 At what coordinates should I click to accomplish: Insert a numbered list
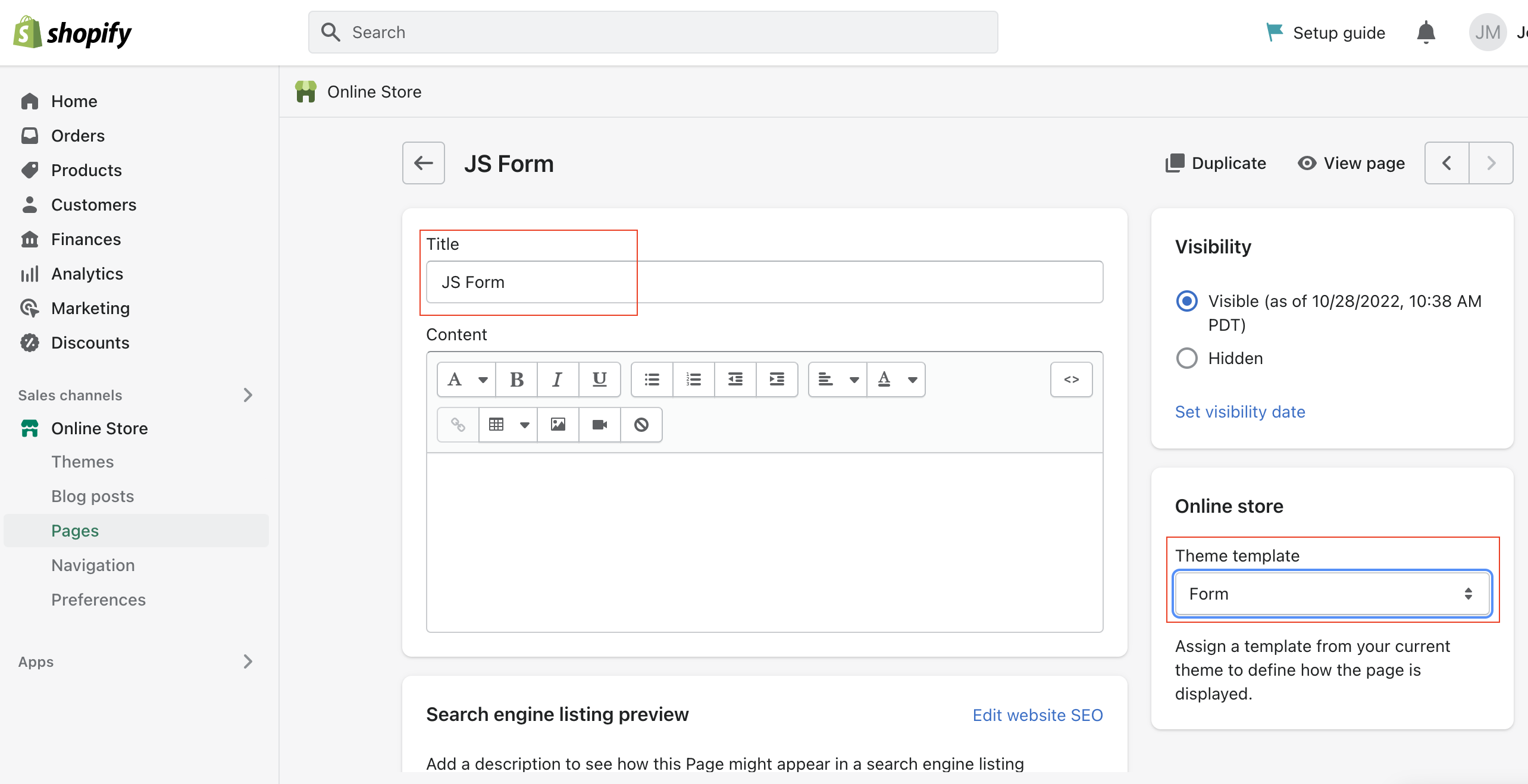[693, 380]
